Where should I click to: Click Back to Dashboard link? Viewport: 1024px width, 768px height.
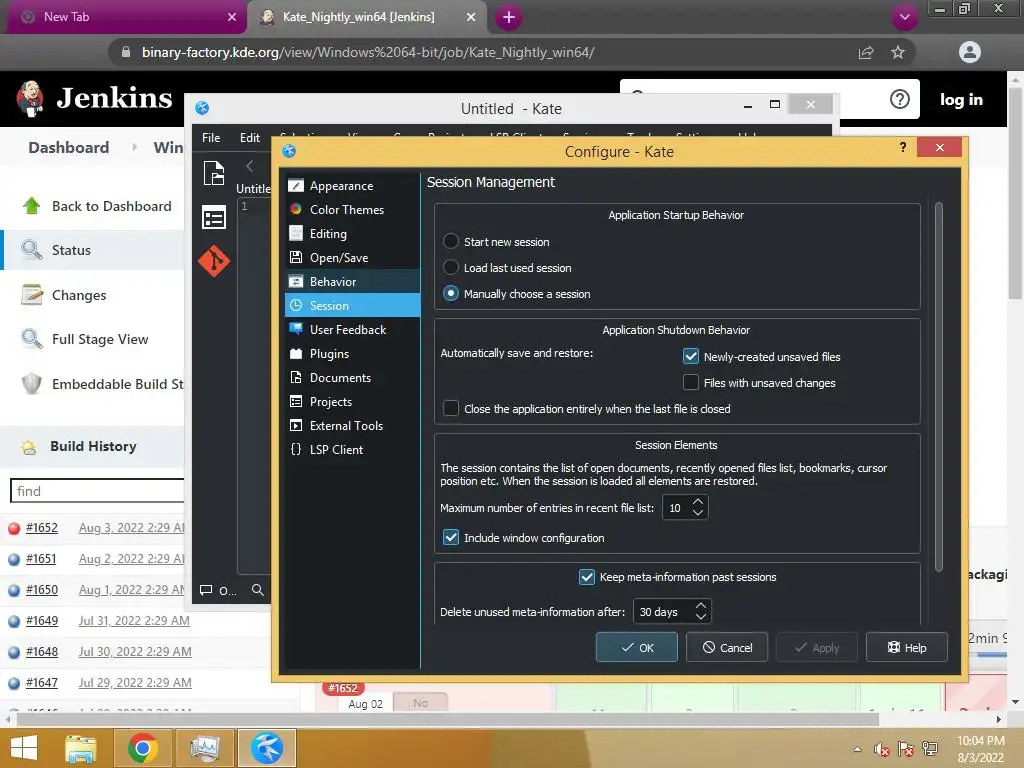click(x=112, y=206)
